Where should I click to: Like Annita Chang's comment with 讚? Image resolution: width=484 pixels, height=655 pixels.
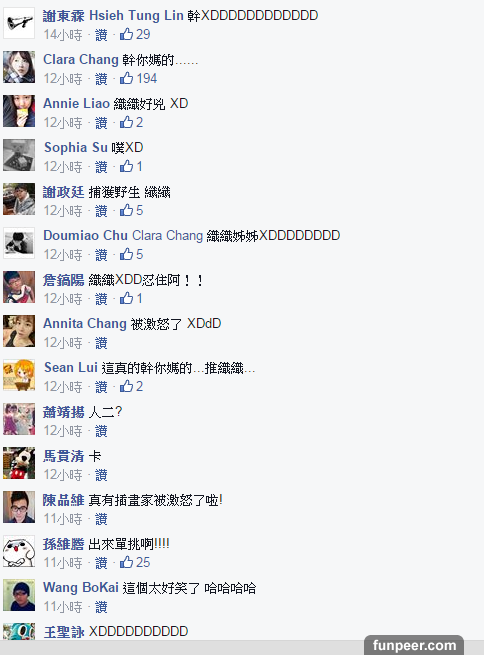pyautogui.click(x=101, y=343)
